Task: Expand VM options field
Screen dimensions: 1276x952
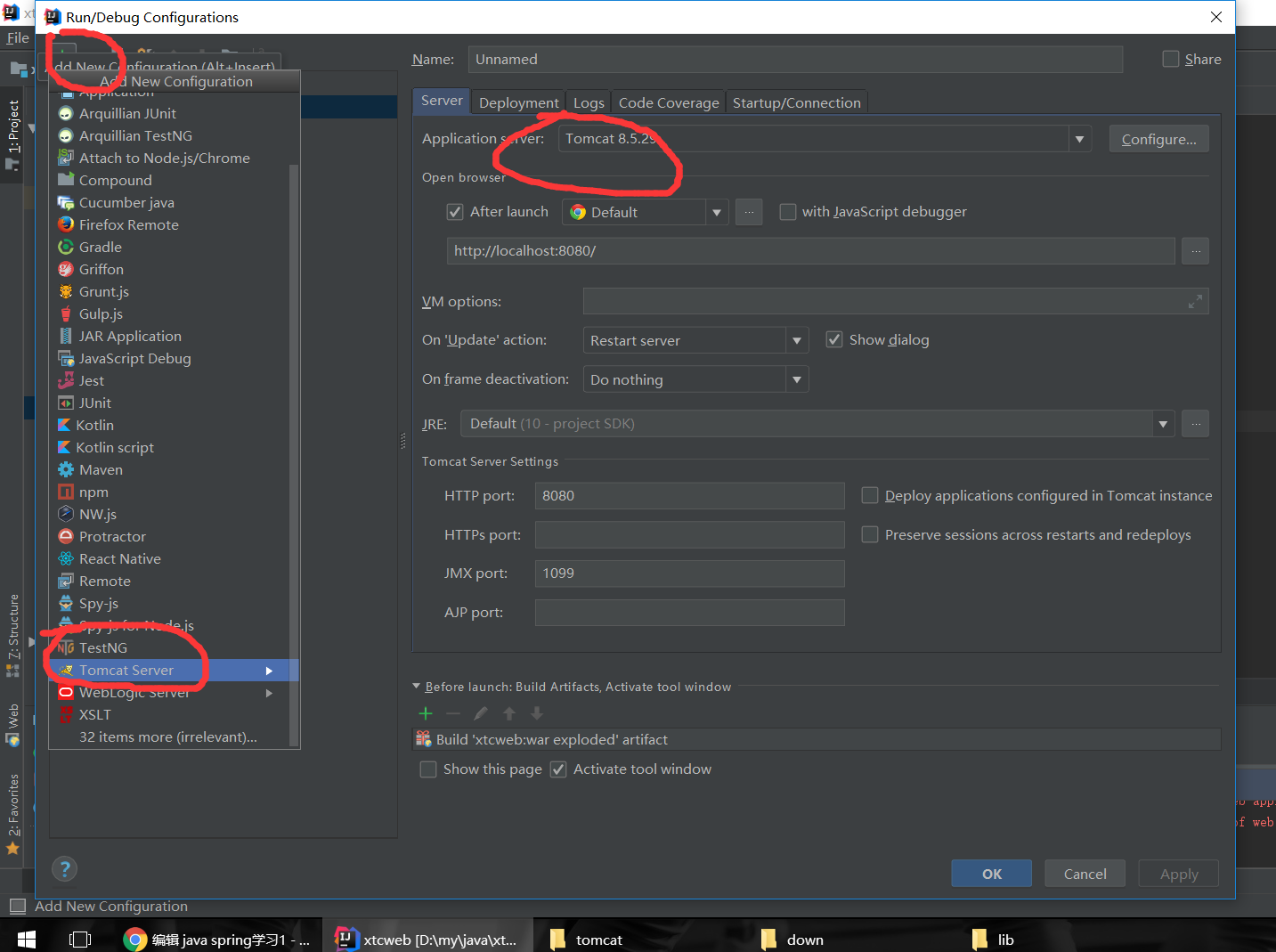Action: pyautogui.click(x=1195, y=302)
